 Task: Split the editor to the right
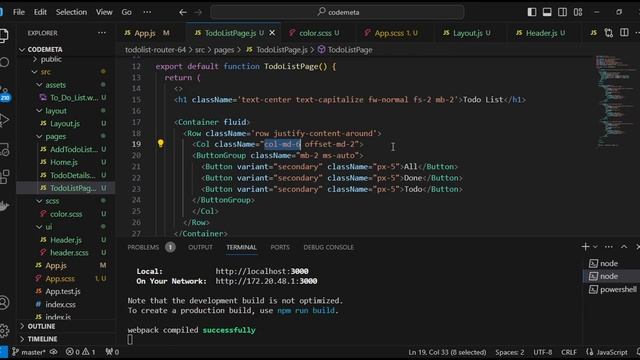click(624, 32)
